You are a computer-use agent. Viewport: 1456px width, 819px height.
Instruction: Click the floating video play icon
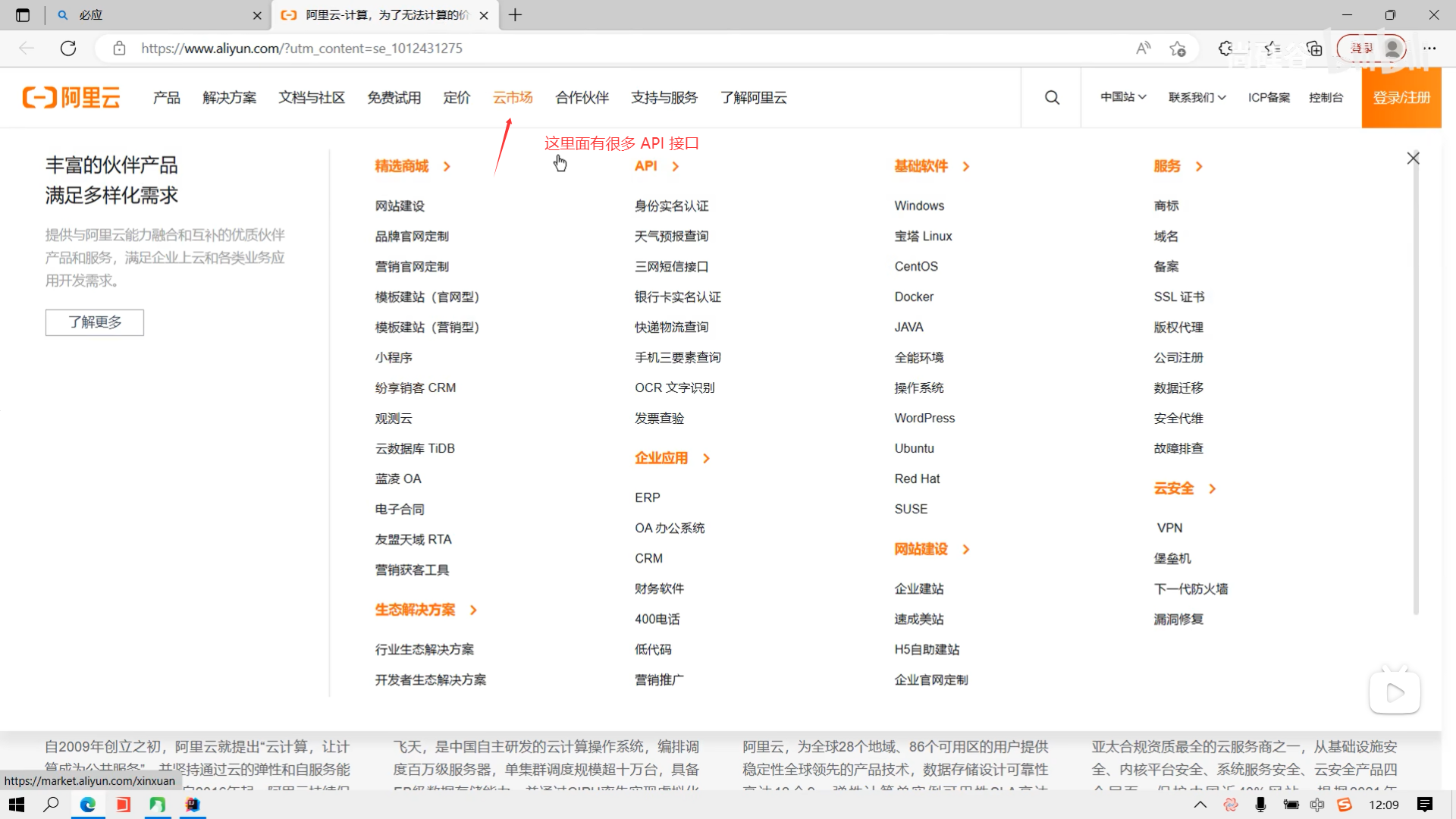[1395, 692]
